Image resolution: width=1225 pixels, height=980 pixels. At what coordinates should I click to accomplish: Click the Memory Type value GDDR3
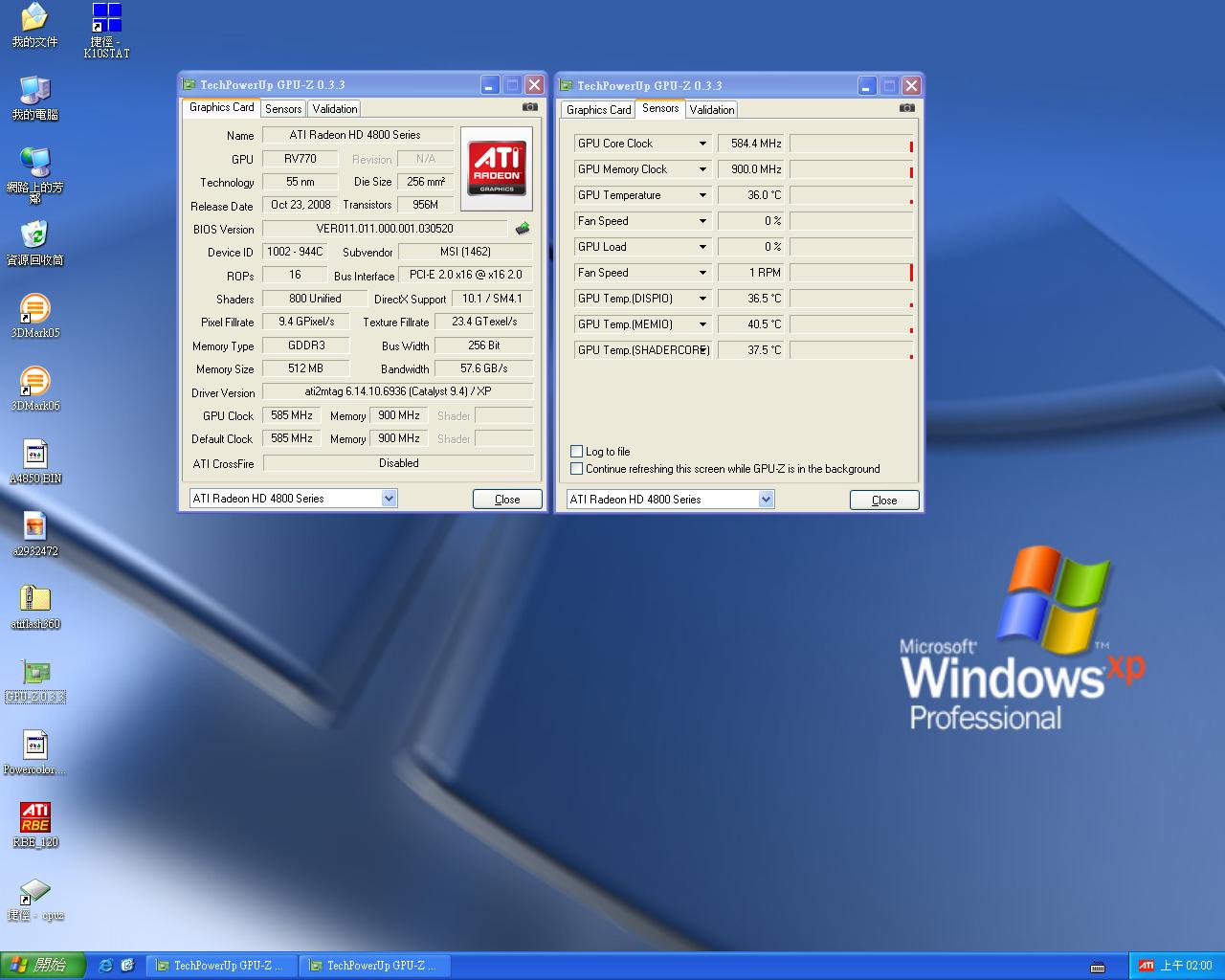306,345
